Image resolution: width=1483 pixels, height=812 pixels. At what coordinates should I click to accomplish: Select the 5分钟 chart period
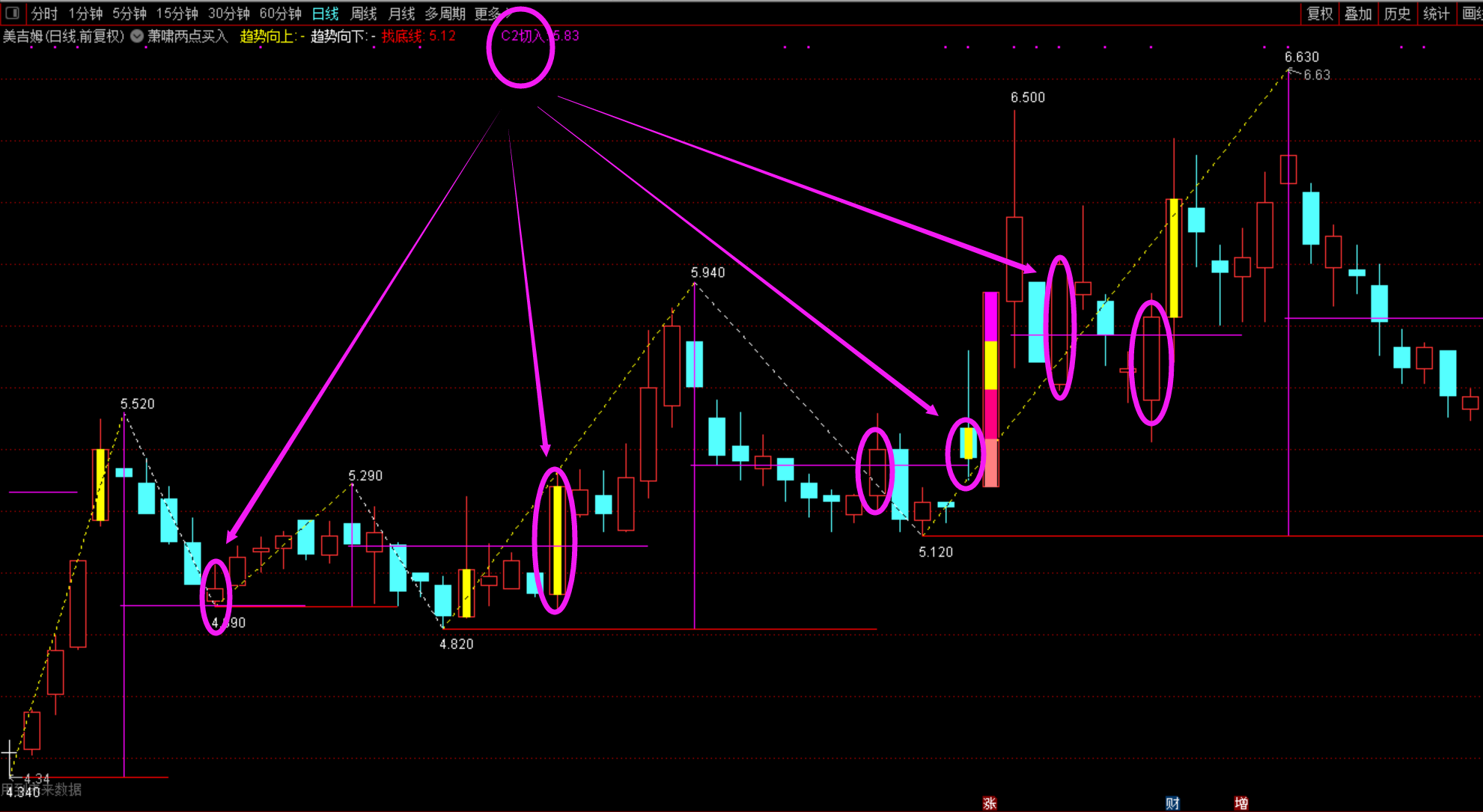[x=130, y=13]
